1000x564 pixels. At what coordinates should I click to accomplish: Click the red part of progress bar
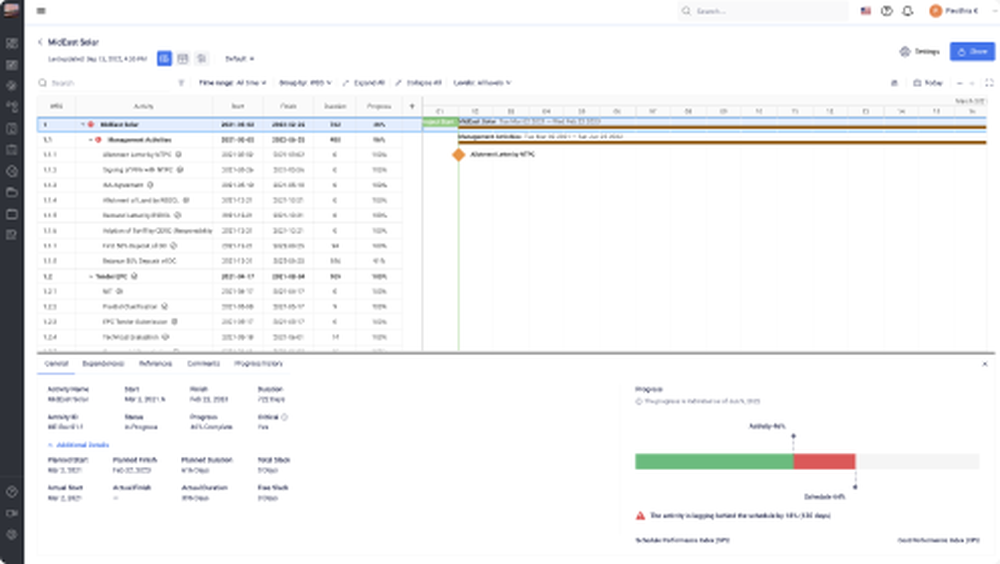tap(824, 461)
